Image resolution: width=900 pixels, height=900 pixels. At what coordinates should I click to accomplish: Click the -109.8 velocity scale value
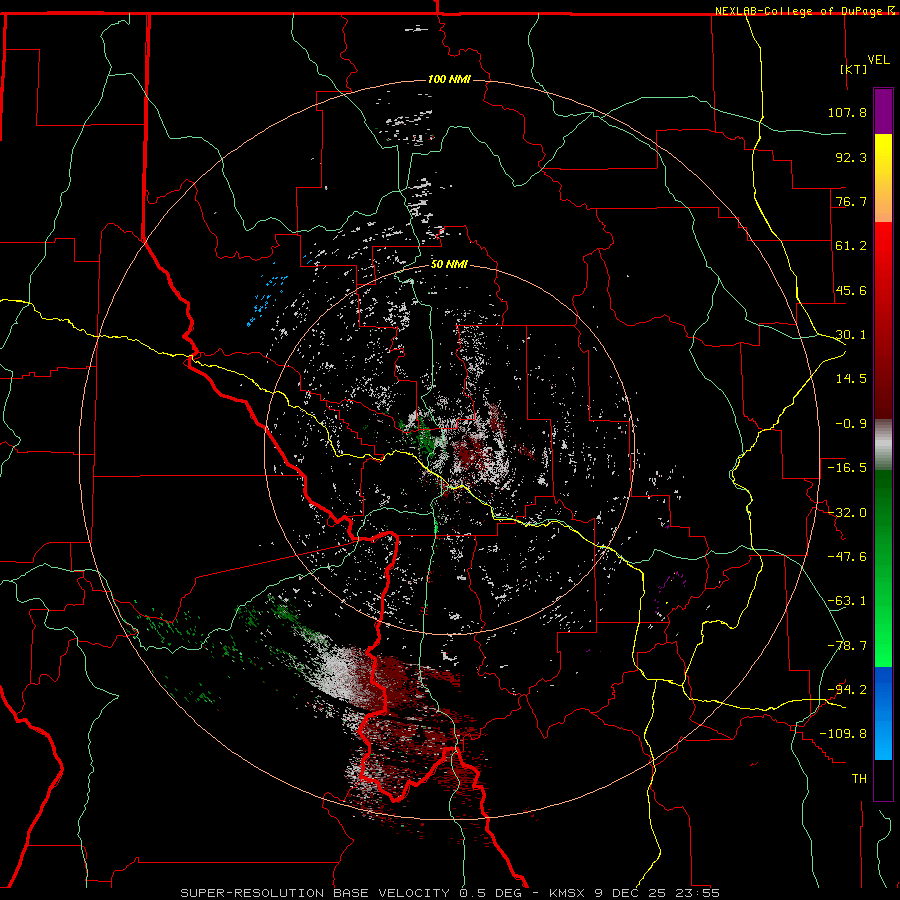pos(843,734)
